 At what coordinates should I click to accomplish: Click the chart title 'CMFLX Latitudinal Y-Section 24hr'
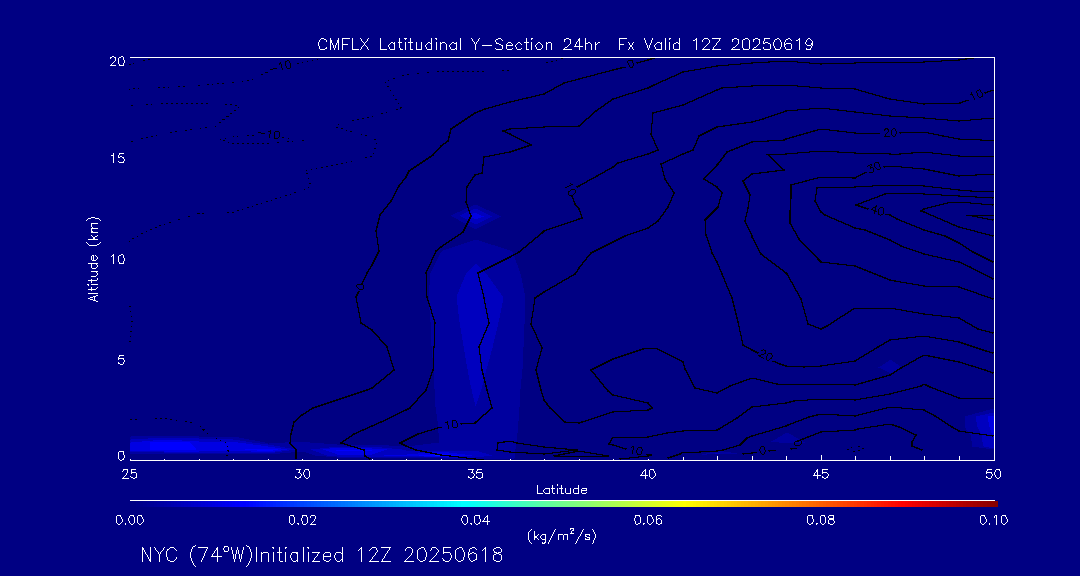[458, 45]
